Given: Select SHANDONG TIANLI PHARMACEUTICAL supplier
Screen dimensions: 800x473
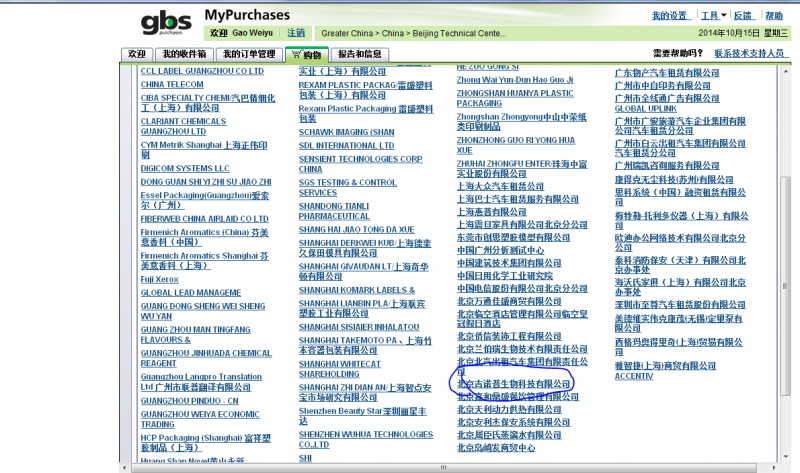Looking at the screenshot, I should [x=334, y=211].
